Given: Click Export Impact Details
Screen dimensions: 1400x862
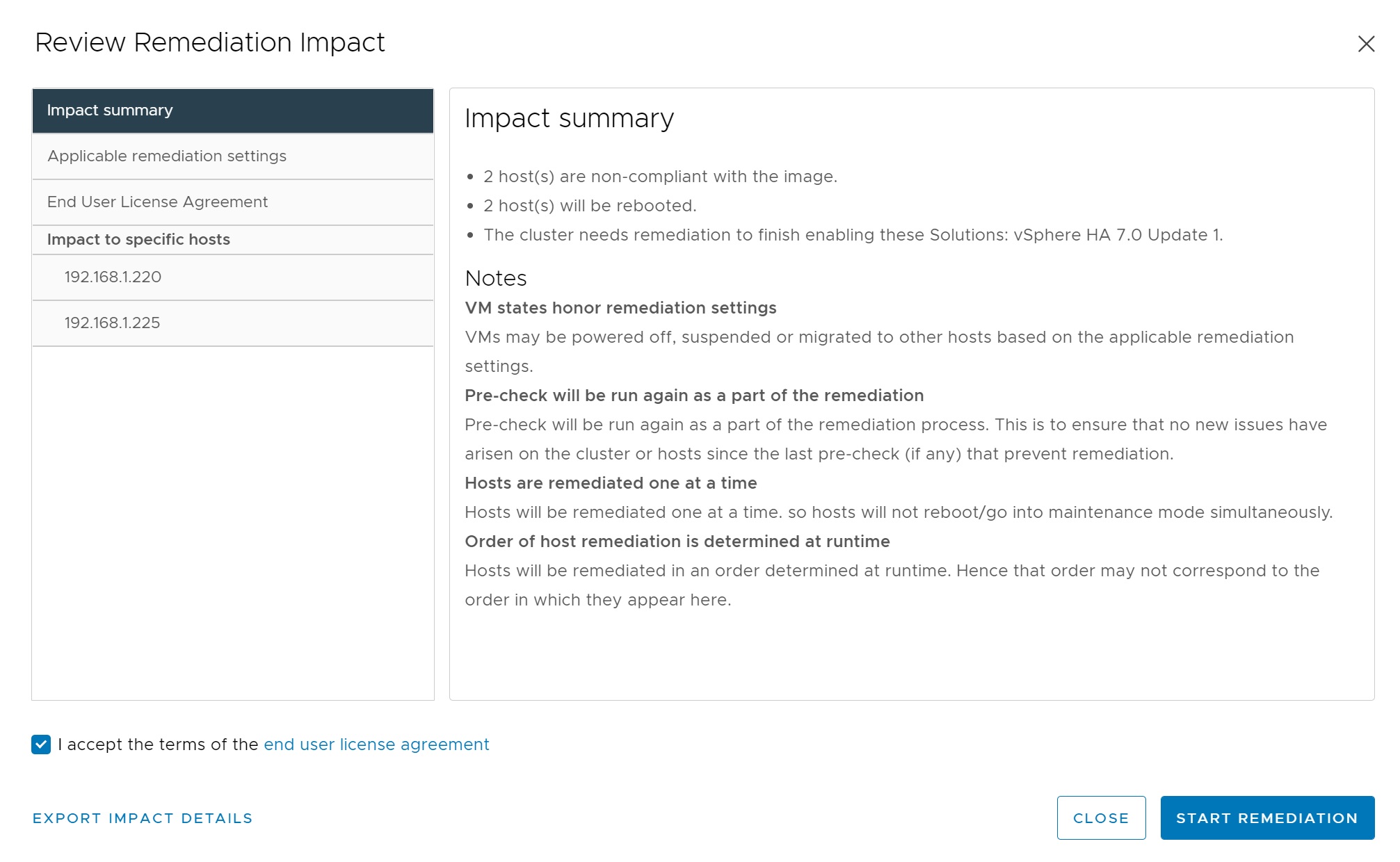Looking at the screenshot, I should coord(143,818).
